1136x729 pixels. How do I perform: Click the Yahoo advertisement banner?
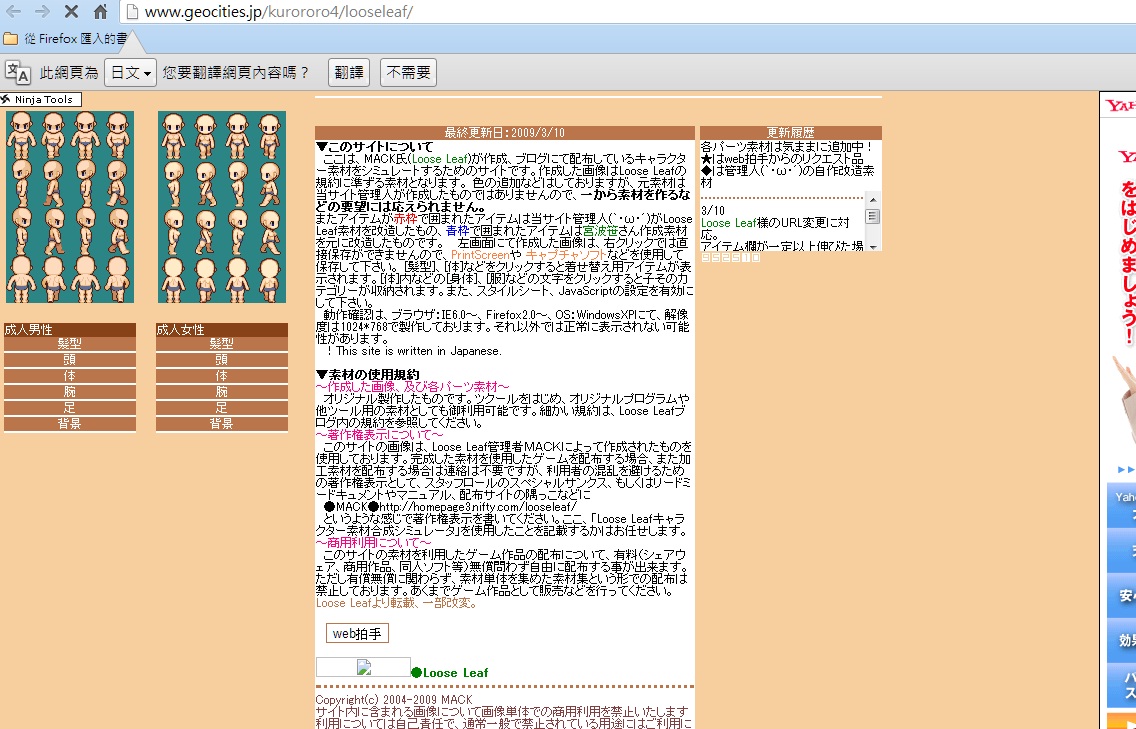(1118, 410)
